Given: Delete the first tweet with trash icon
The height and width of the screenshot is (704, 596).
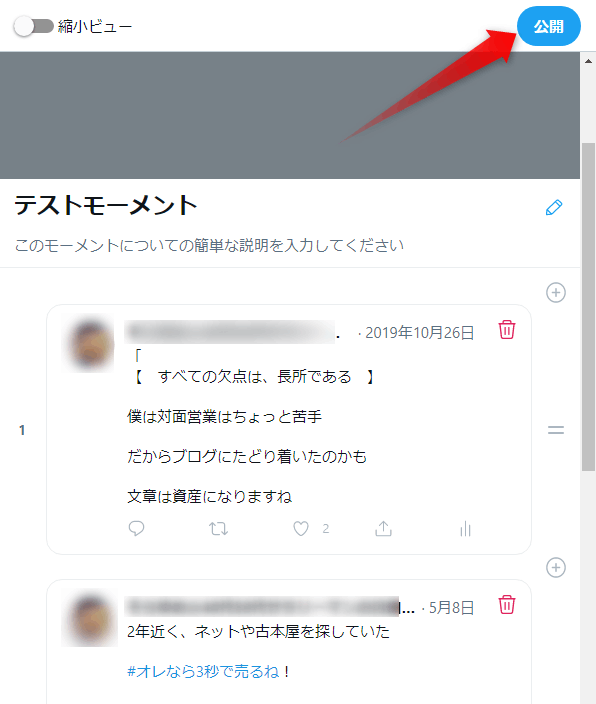Looking at the screenshot, I should point(507,330).
